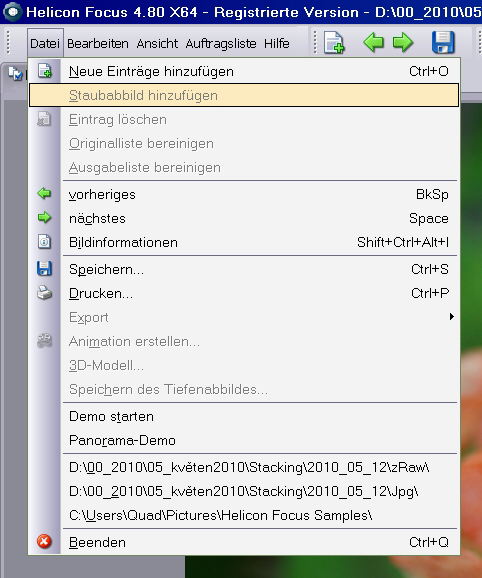Click the Ctrl+O shortcut label

tap(429, 71)
